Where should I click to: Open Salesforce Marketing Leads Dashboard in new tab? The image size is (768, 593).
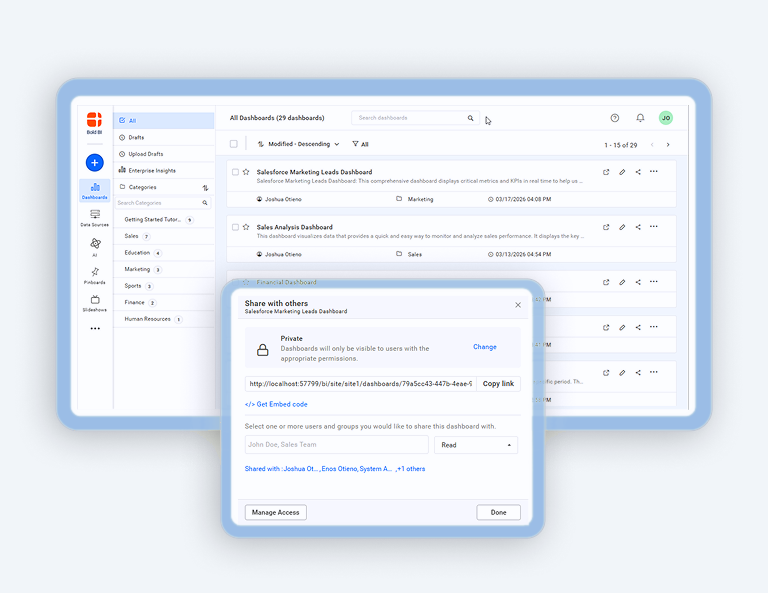[x=606, y=172]
